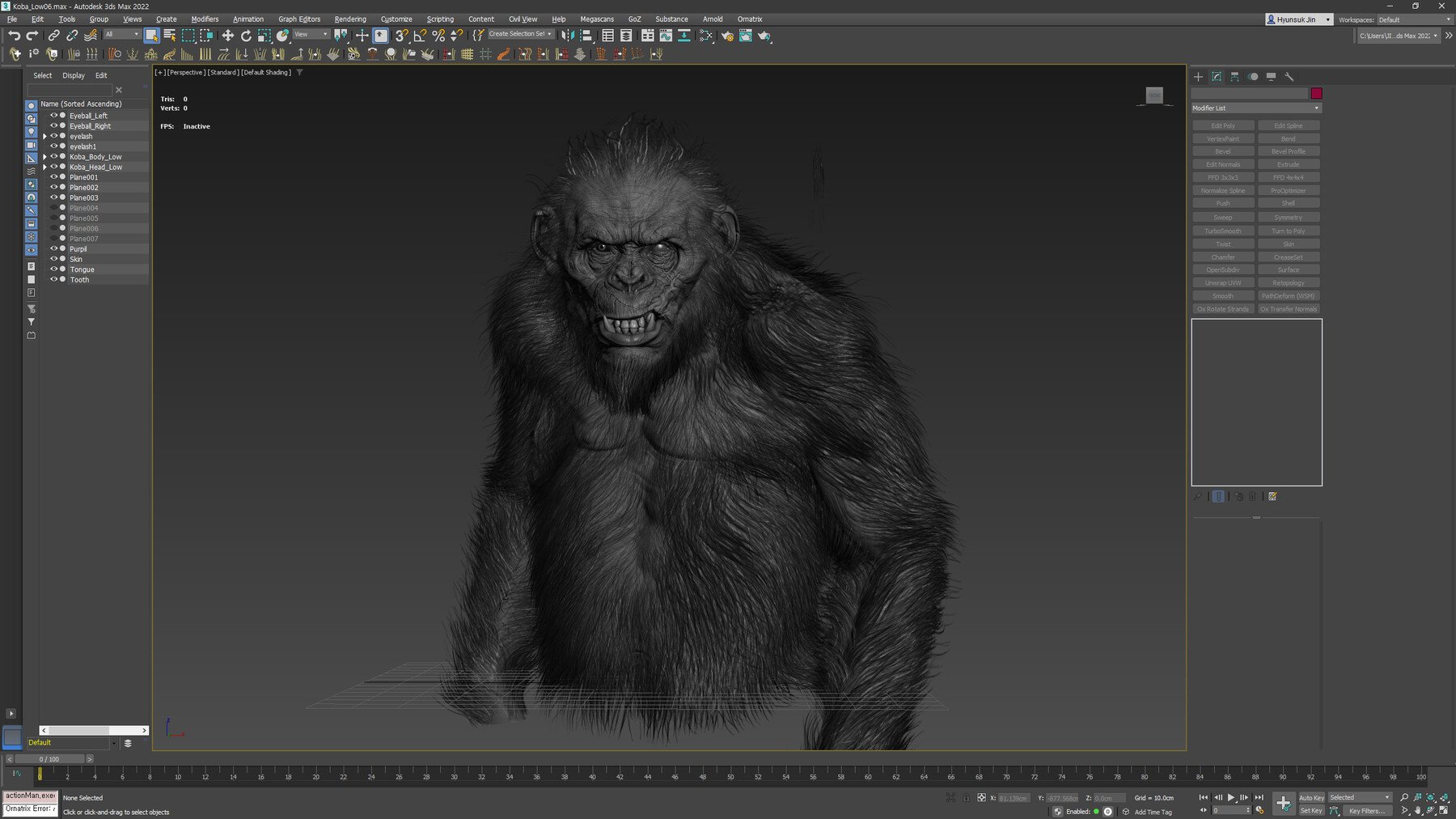Open the Ornatrix menu
Screen dimensions: 1456x819
pyautogui.click(x=750, y=19)
